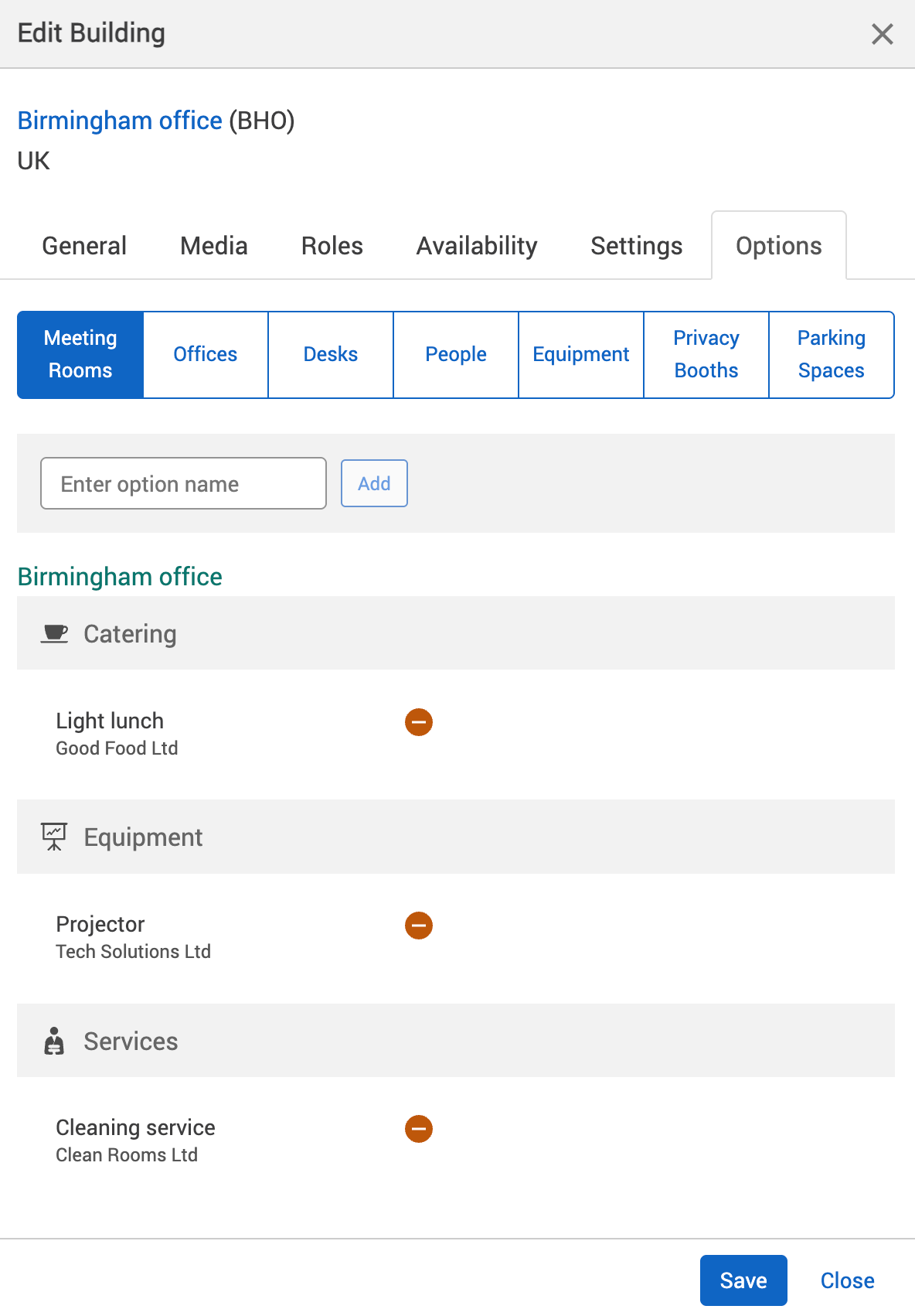The height and width of the screenshot is (1316, 915).
Task: Click the Good Food Ltd supplier text
Action: pyautogui.click(x=117, y=748)
